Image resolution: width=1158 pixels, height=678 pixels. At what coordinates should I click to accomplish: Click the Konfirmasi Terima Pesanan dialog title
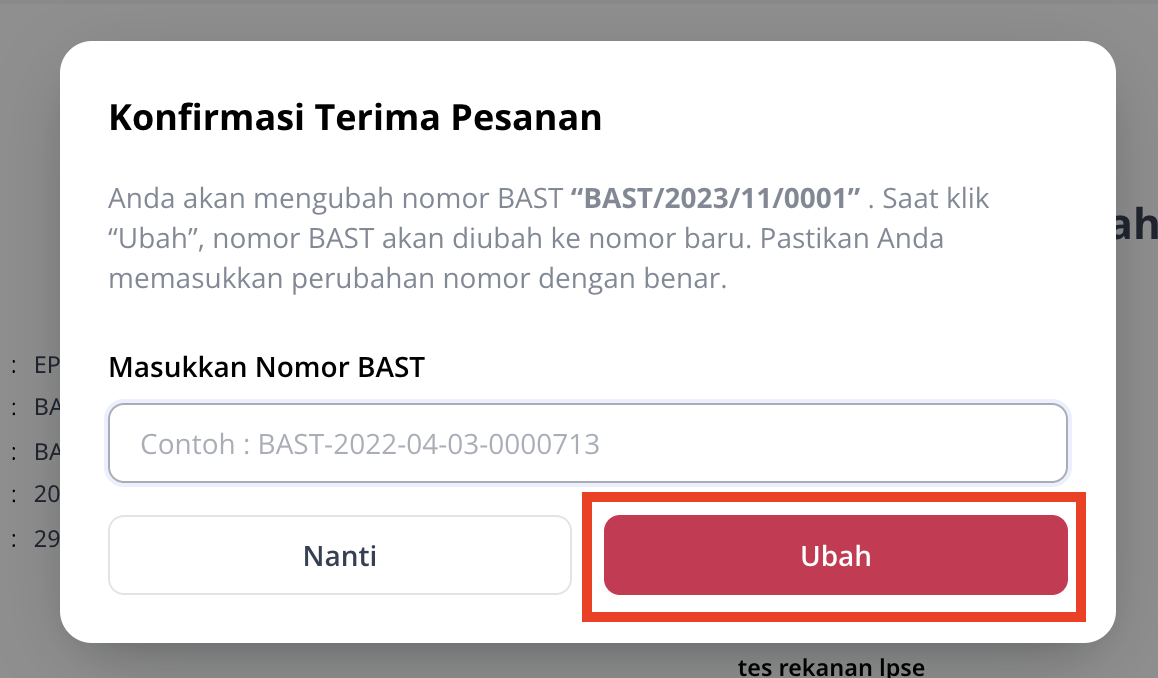354,117
